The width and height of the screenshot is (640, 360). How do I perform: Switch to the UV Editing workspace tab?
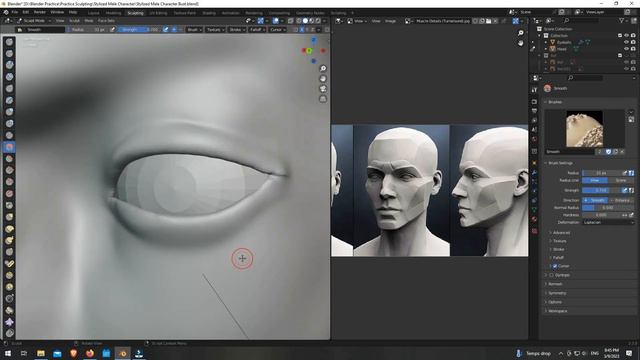[158, 13]
